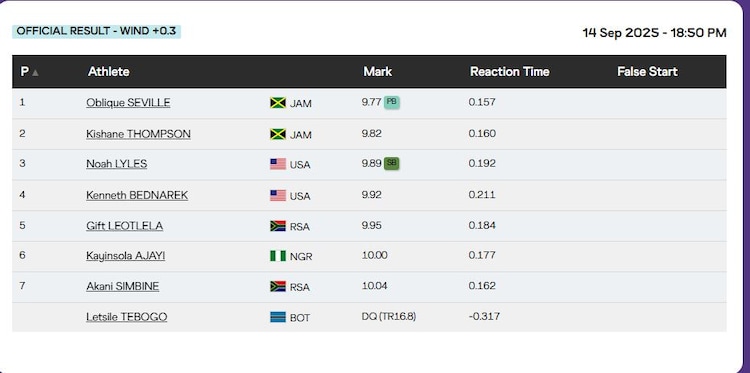The height and width of the screenshot is (373, 750).
Task: Open Noah LYLES athlete profile
Action: tap(117, 164)
